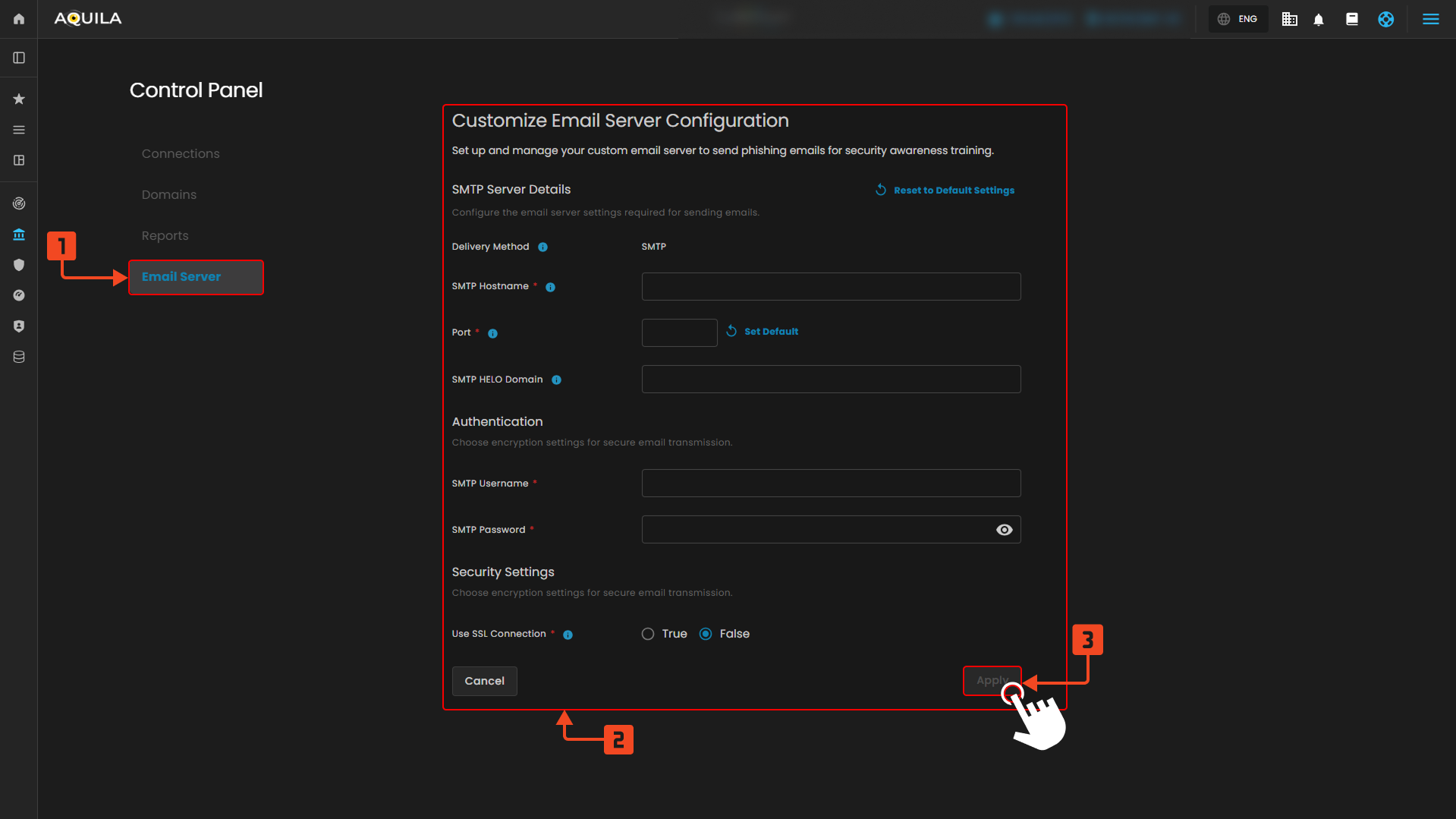Click the home icon in top-left corner

pyautogui.click(x=19, y=19)
